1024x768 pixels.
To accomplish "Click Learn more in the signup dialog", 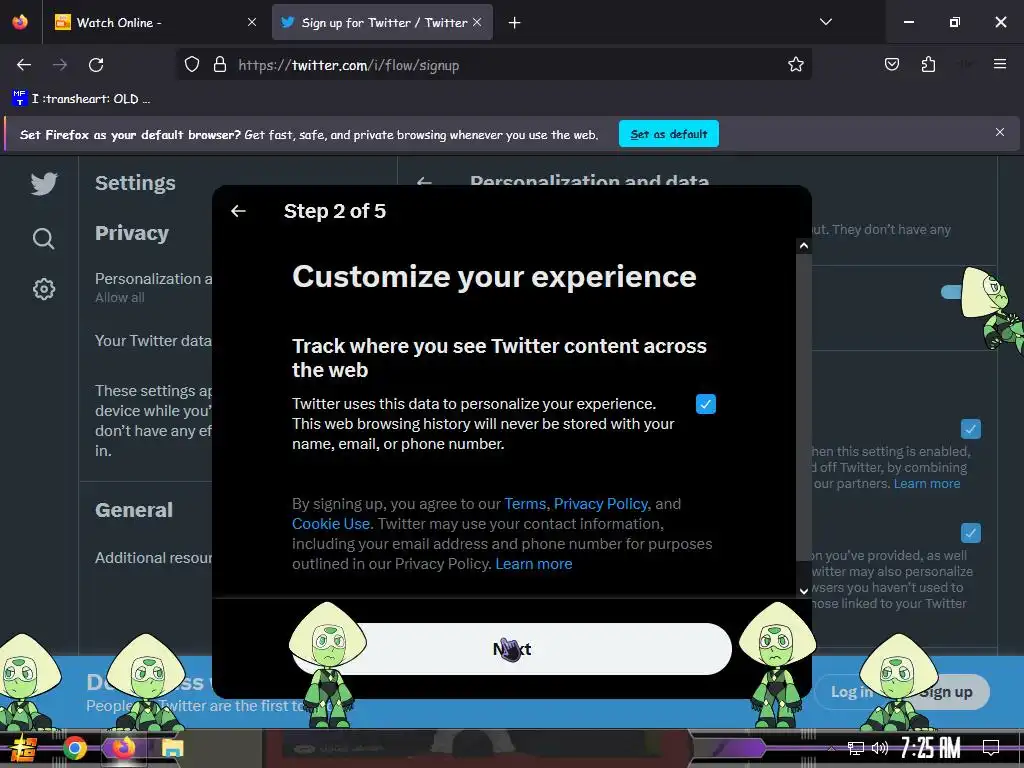I will pos(534,564).
